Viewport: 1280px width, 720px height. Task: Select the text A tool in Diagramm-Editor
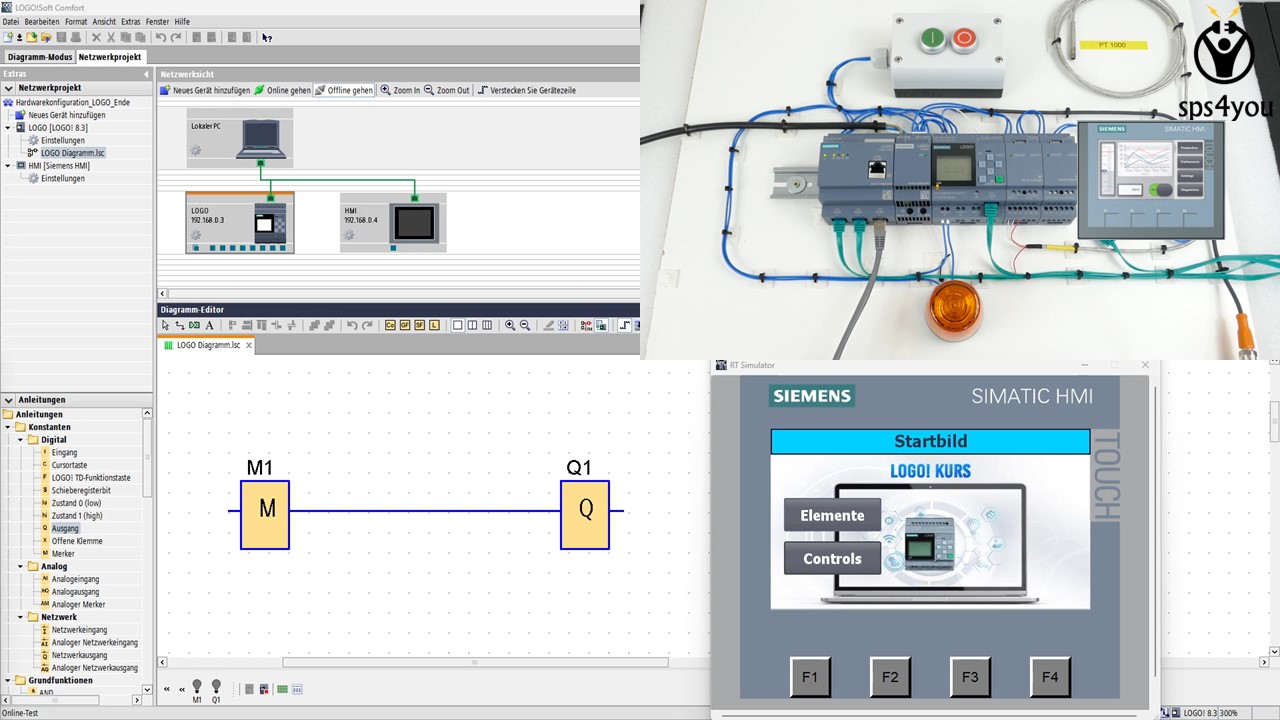tap(209, 325)
